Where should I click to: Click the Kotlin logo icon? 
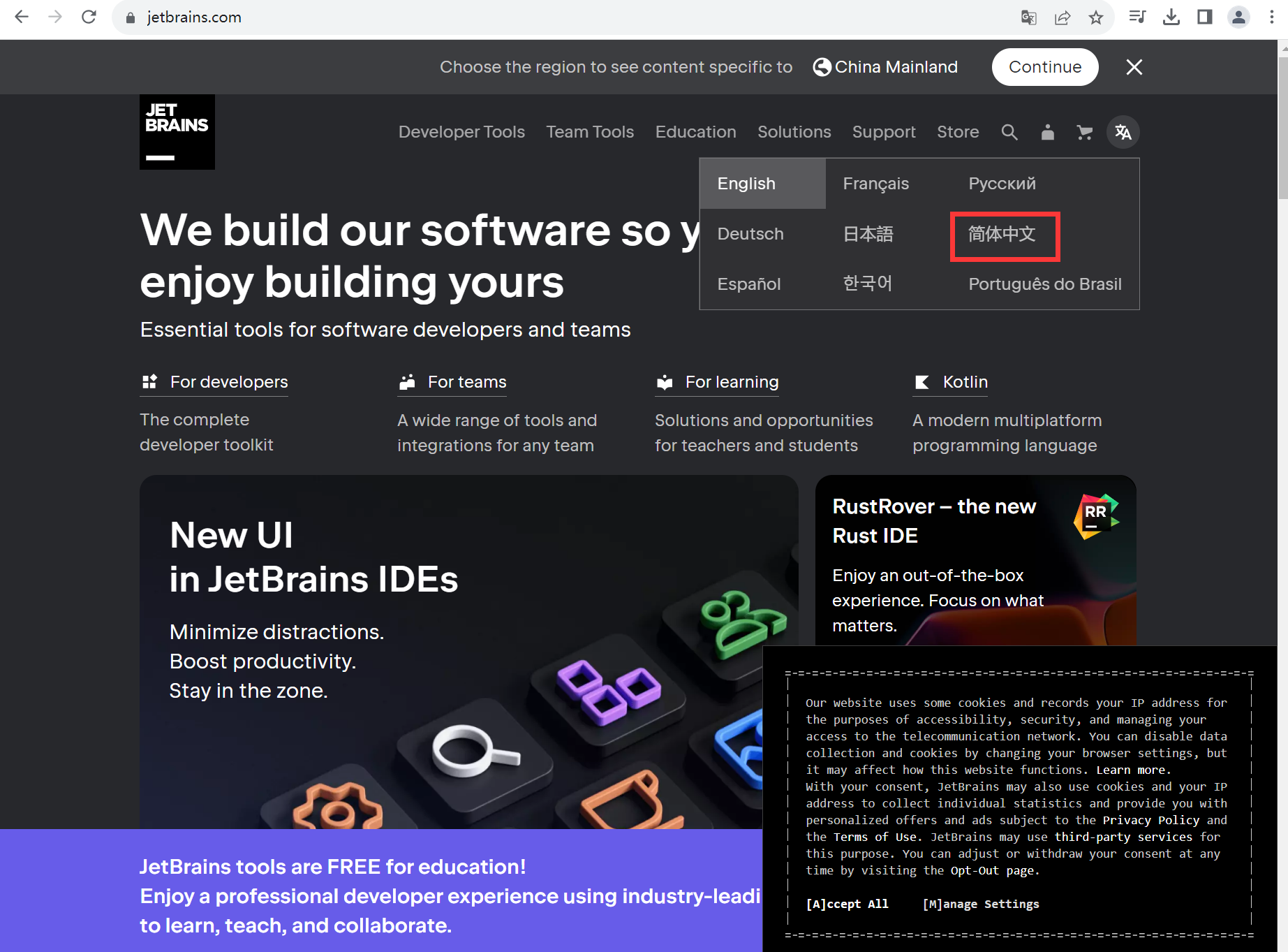(922, 382)
